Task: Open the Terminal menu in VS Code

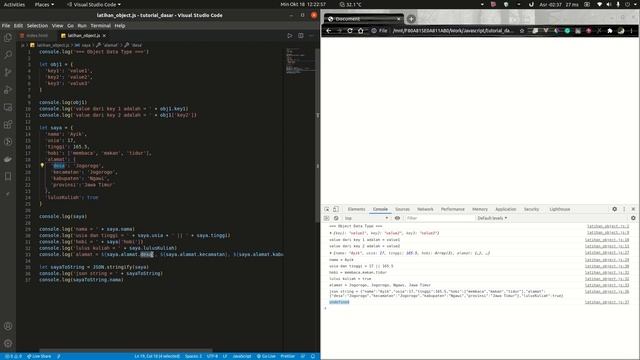Action: tap(100, 25)
